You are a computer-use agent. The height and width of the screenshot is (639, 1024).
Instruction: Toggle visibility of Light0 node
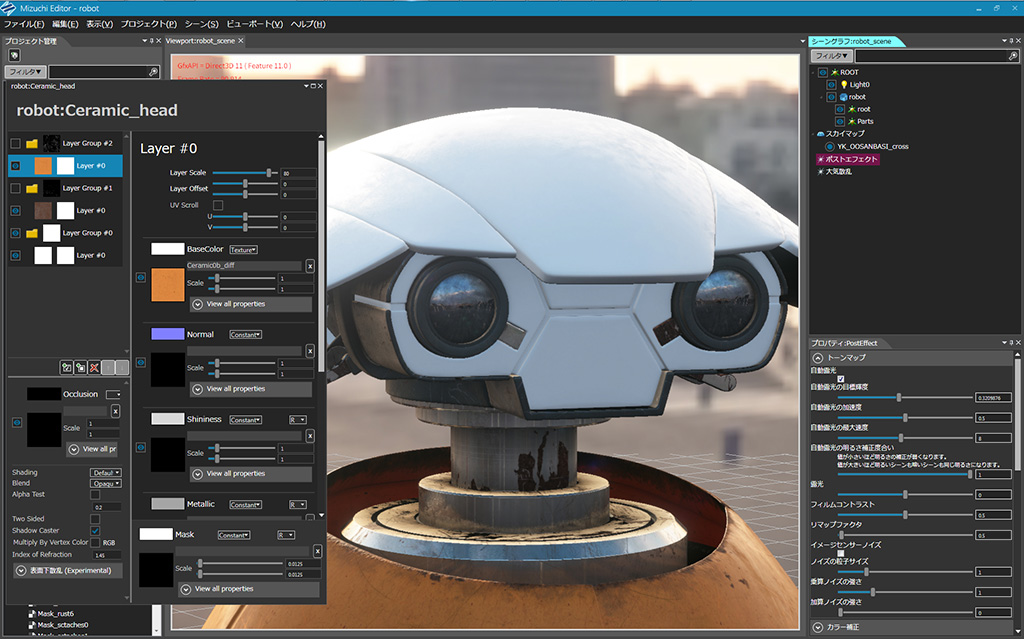point(830,85)
